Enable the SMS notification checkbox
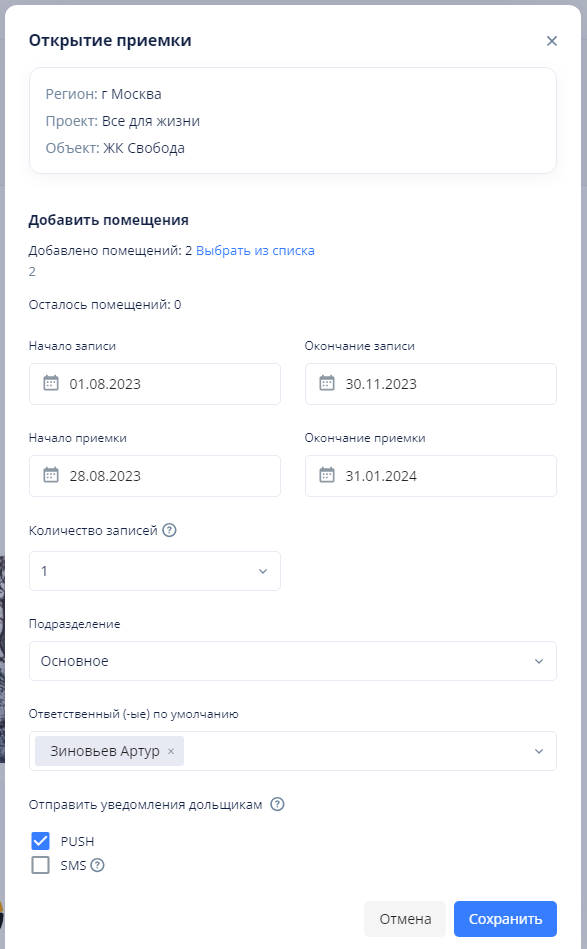 tap(40, 865)
